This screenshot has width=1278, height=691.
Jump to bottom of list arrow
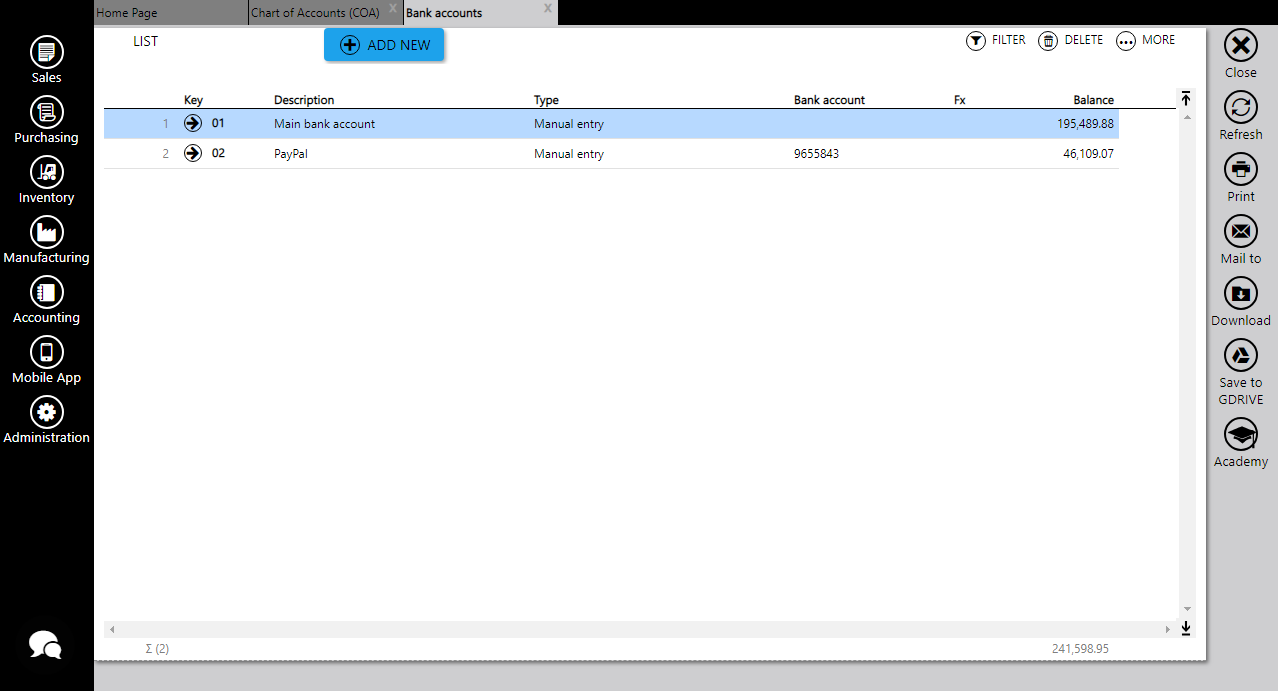tap(1186, 628)
